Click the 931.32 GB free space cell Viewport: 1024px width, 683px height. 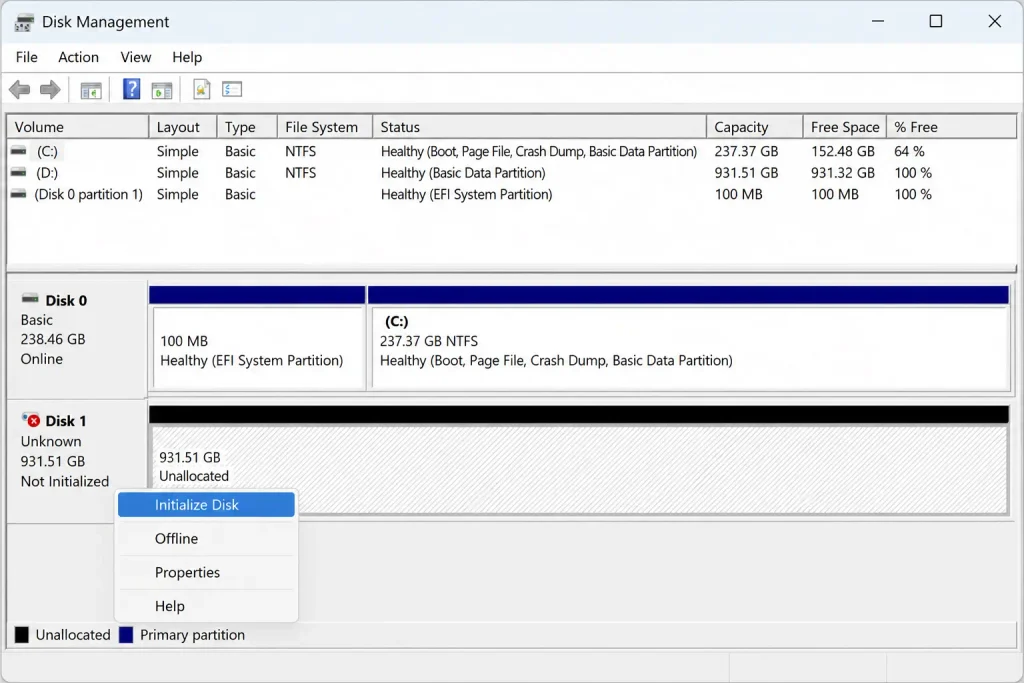[x=842, y=172]
